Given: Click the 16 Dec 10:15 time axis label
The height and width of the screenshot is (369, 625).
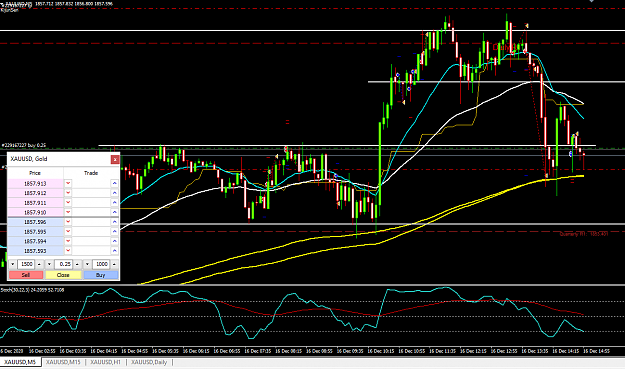Looking at the screenshot, I should pos(381,351).
